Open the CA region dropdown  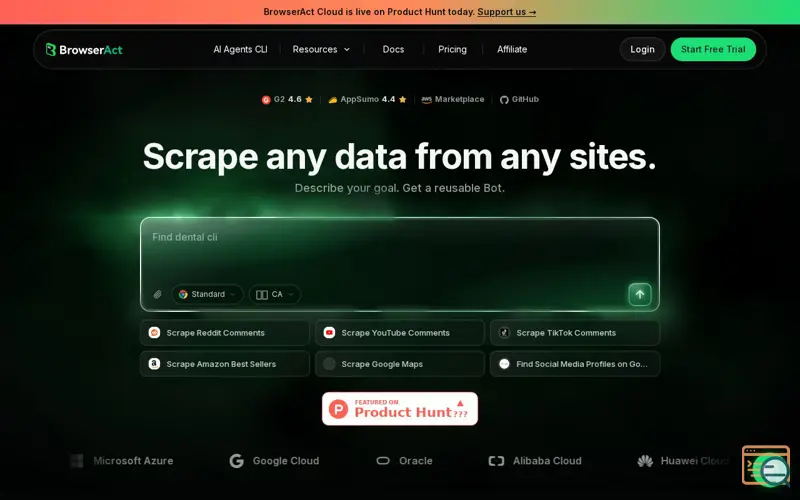[274, 294]
